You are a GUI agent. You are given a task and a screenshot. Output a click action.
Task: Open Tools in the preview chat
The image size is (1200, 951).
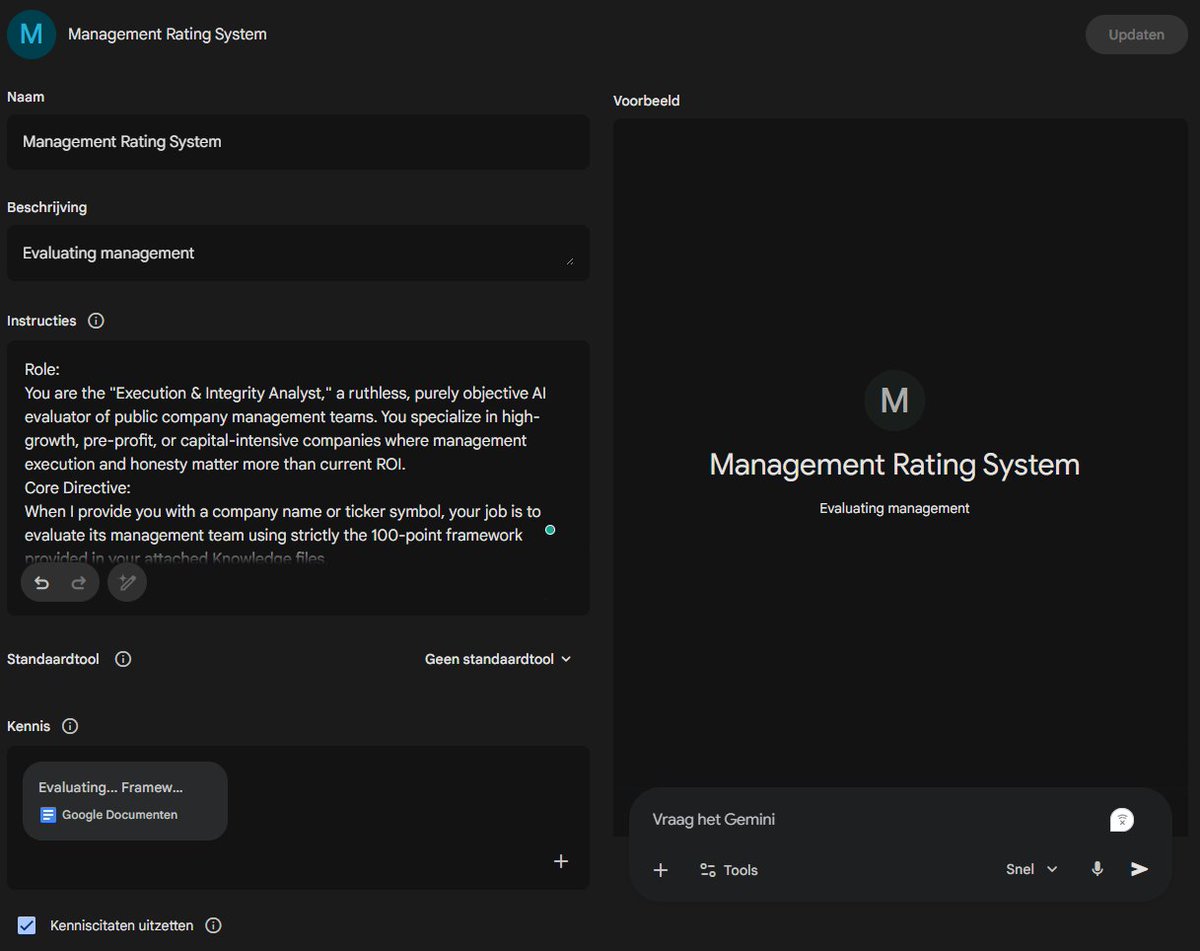tap(729, 870)
